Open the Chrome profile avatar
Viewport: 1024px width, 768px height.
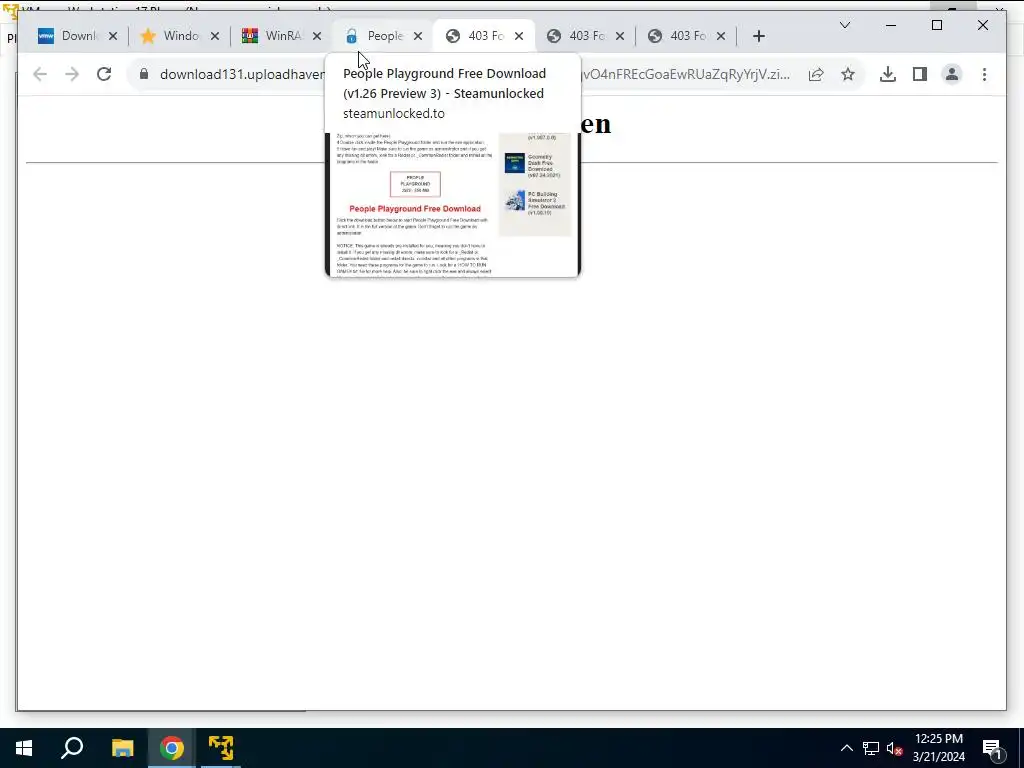coord(952,74)
